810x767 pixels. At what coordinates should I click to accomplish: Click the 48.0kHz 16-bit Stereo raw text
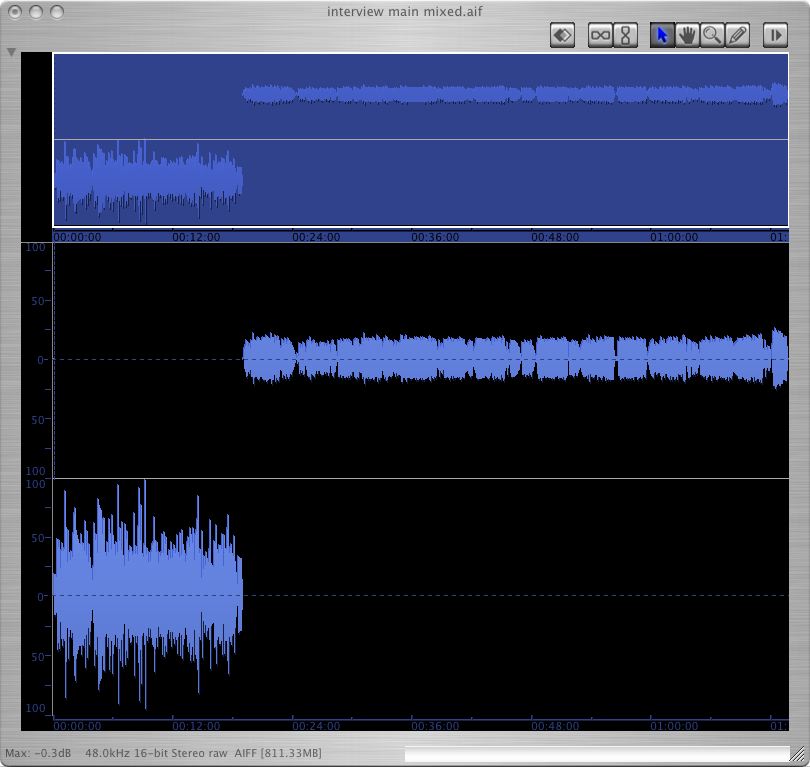point(156,753)
